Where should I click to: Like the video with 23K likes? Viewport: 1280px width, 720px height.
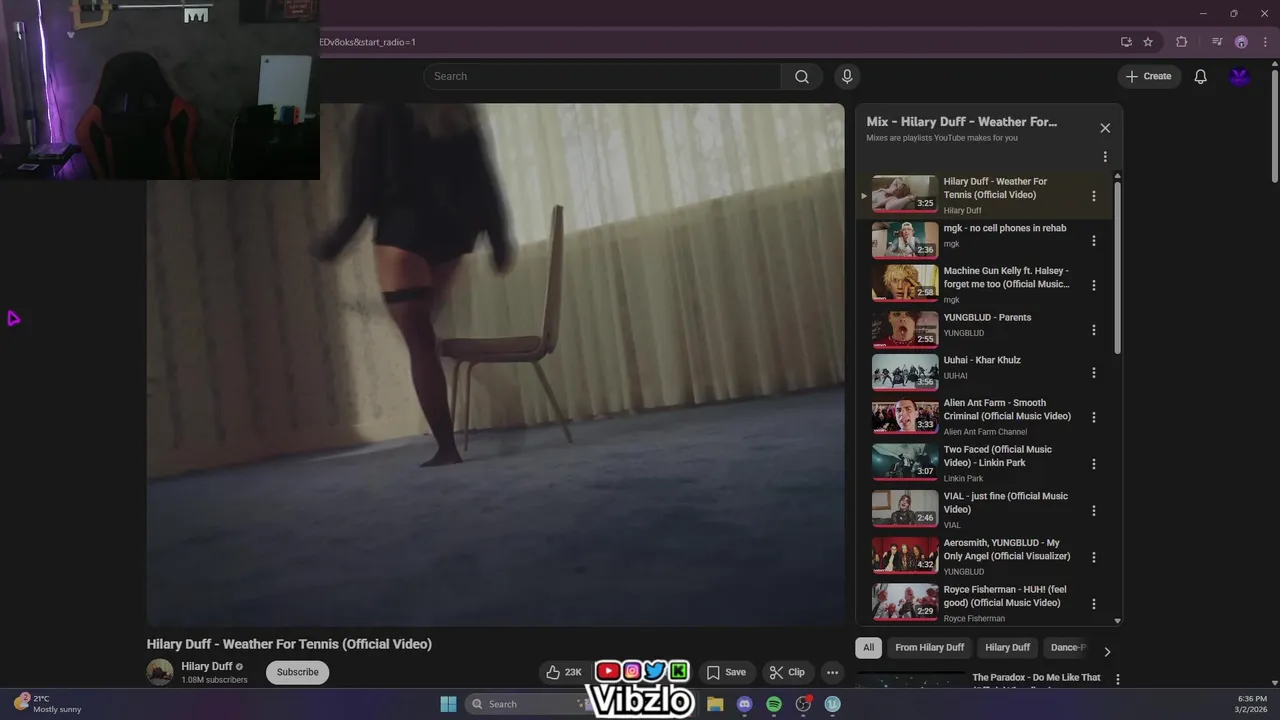[563, 673]
